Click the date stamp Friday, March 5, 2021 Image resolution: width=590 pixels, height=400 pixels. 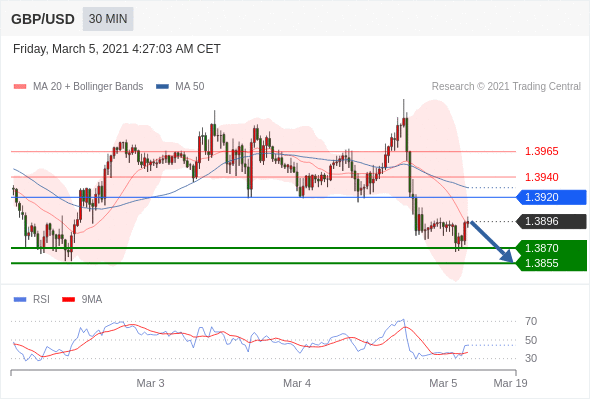117,49
